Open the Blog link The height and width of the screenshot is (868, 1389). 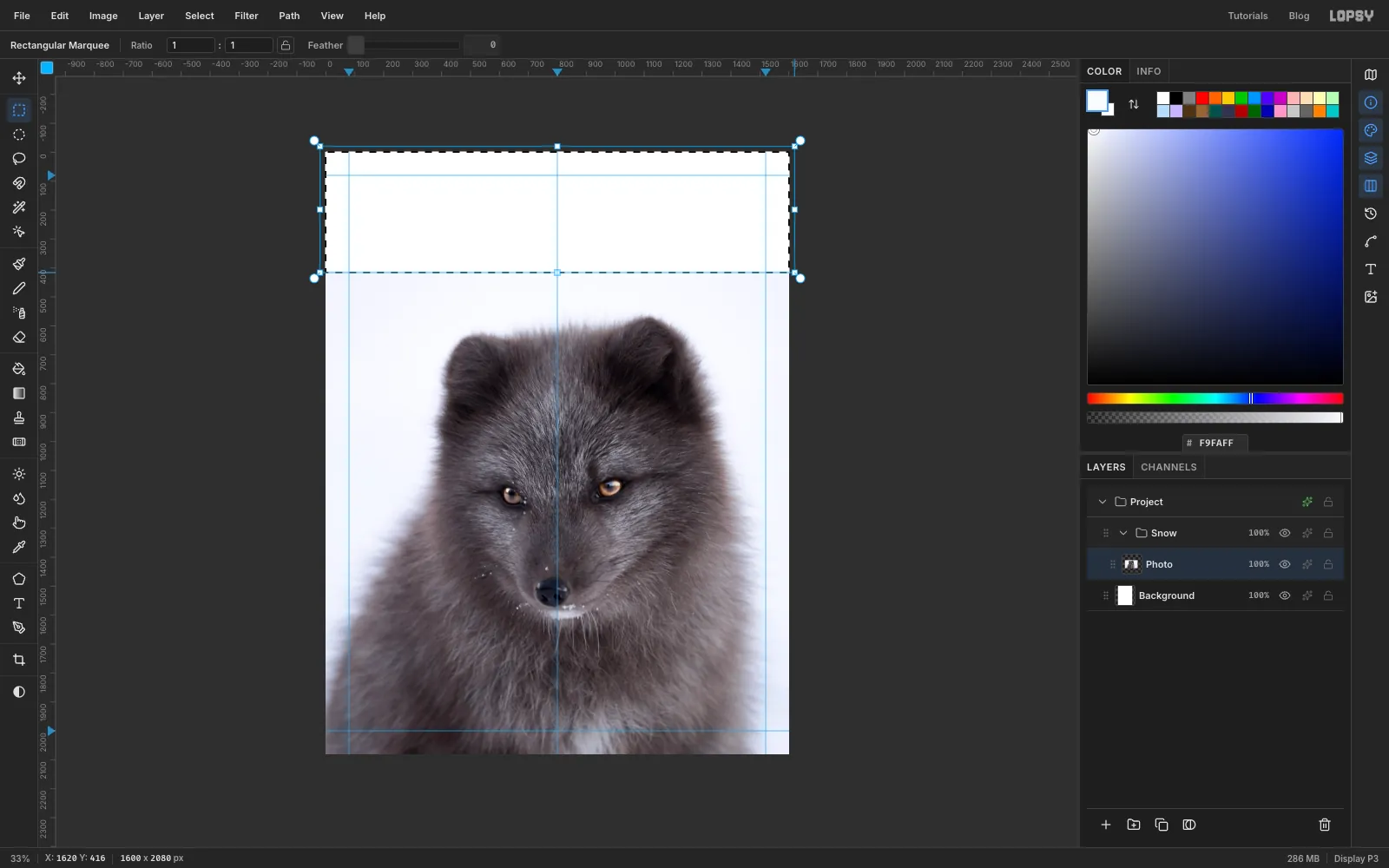pos(1299,16)
